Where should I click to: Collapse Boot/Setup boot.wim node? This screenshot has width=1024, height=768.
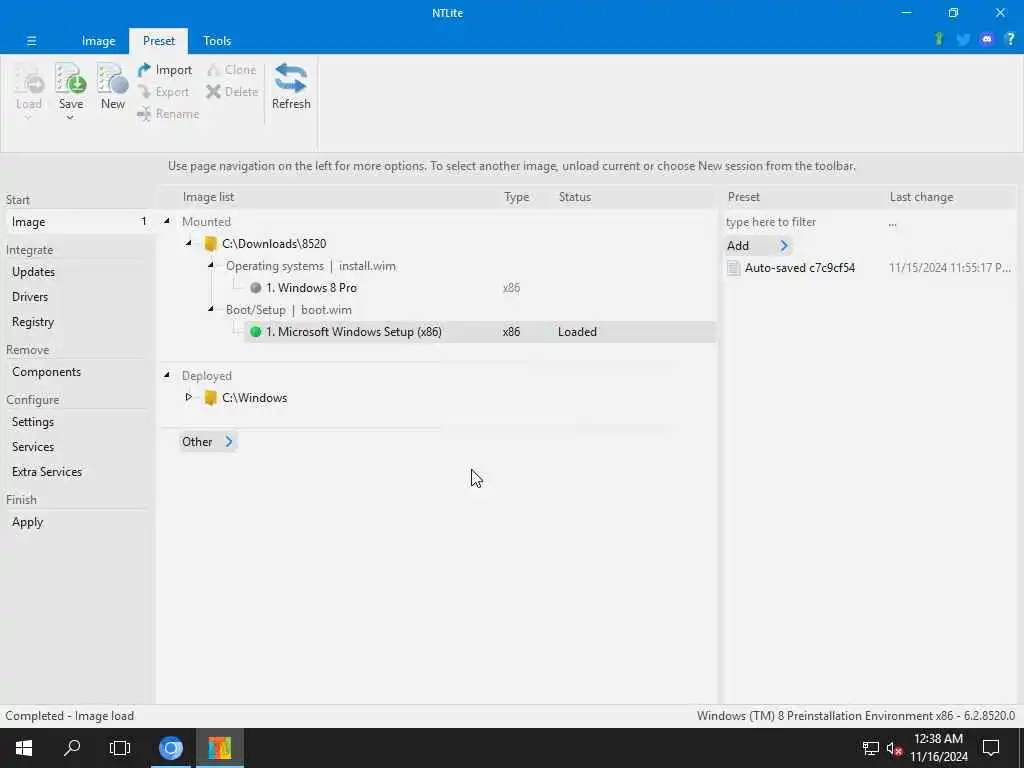211,309
